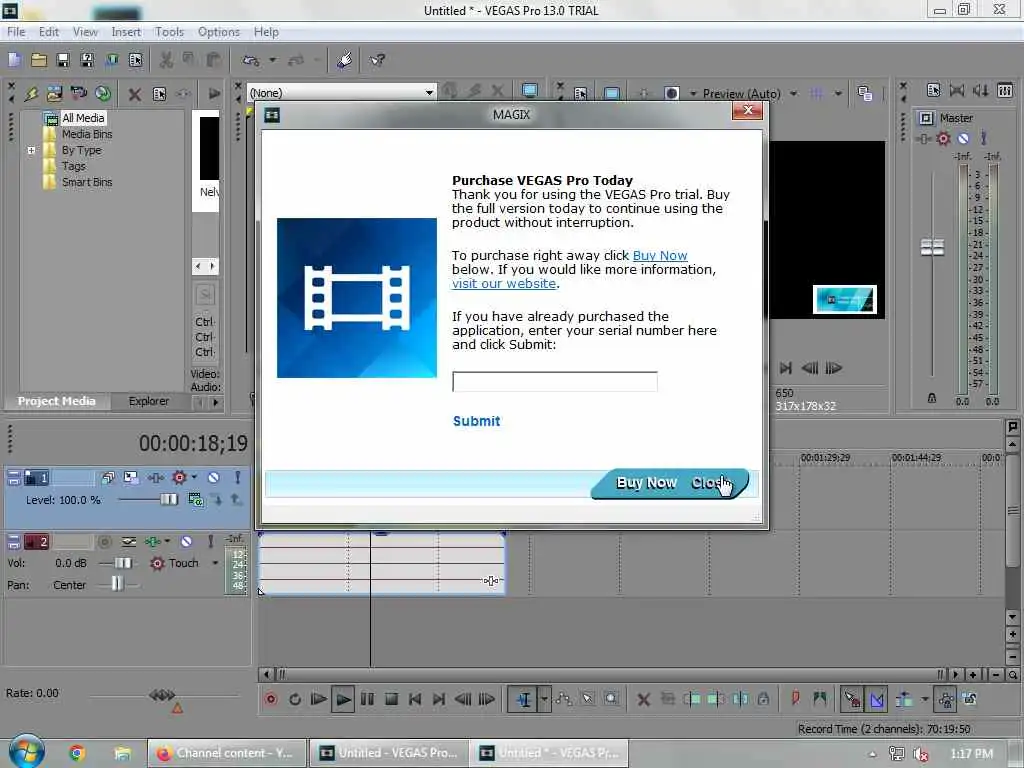Click the Undo icon in main toolbar

(x=251, y=61)
